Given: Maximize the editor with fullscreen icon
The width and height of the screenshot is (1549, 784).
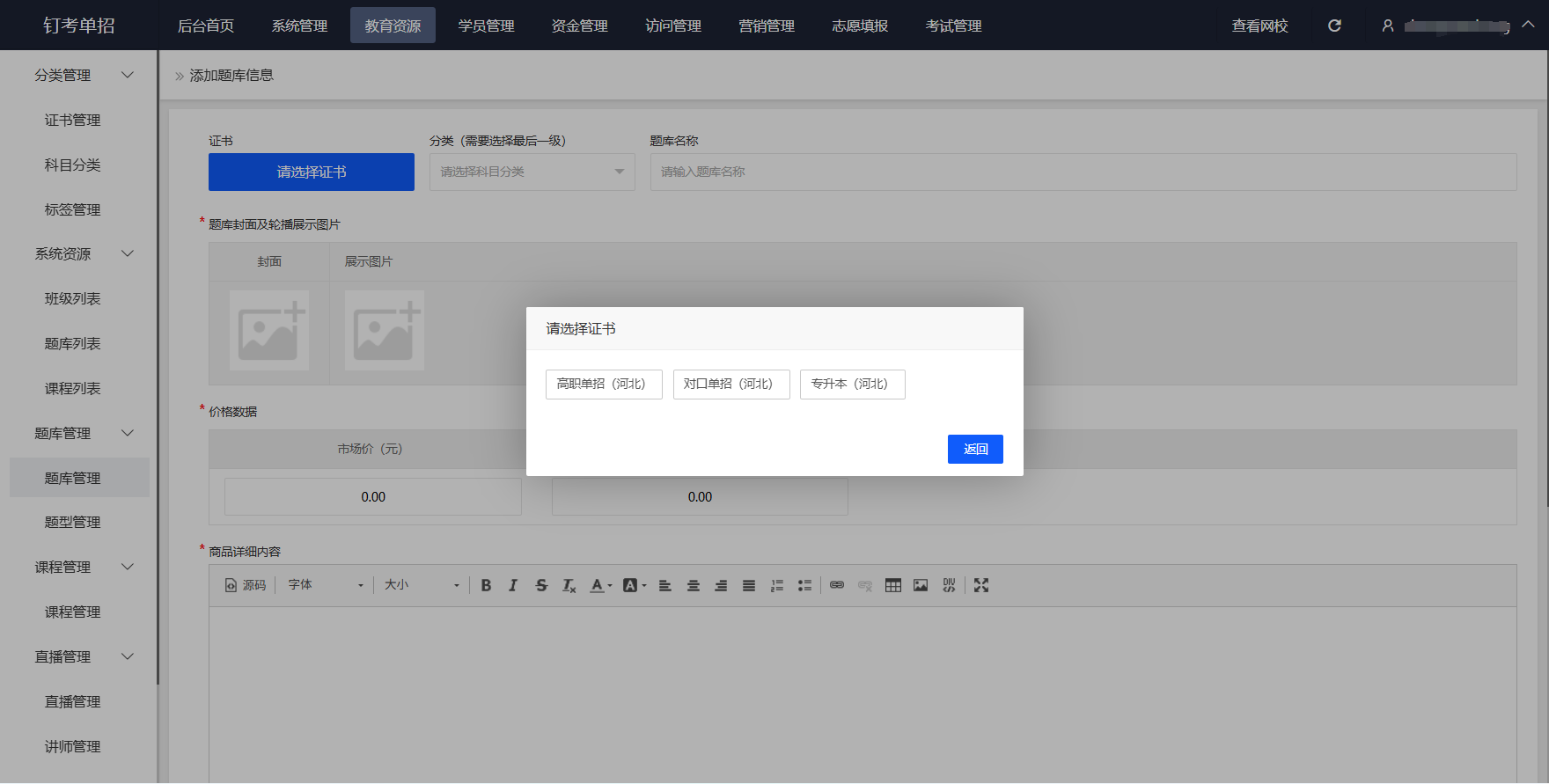Looking at the screenshot, I should [x=981, y=585].
